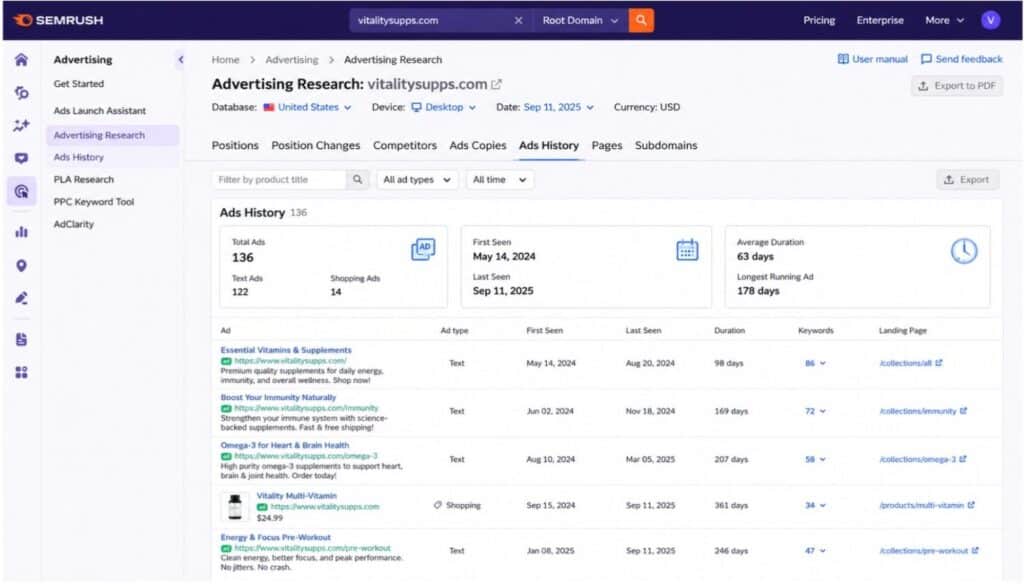Click the calendar icon in First Seen card
The image size is (1024, 584).
pyautogui.click(x=687, y=250)
